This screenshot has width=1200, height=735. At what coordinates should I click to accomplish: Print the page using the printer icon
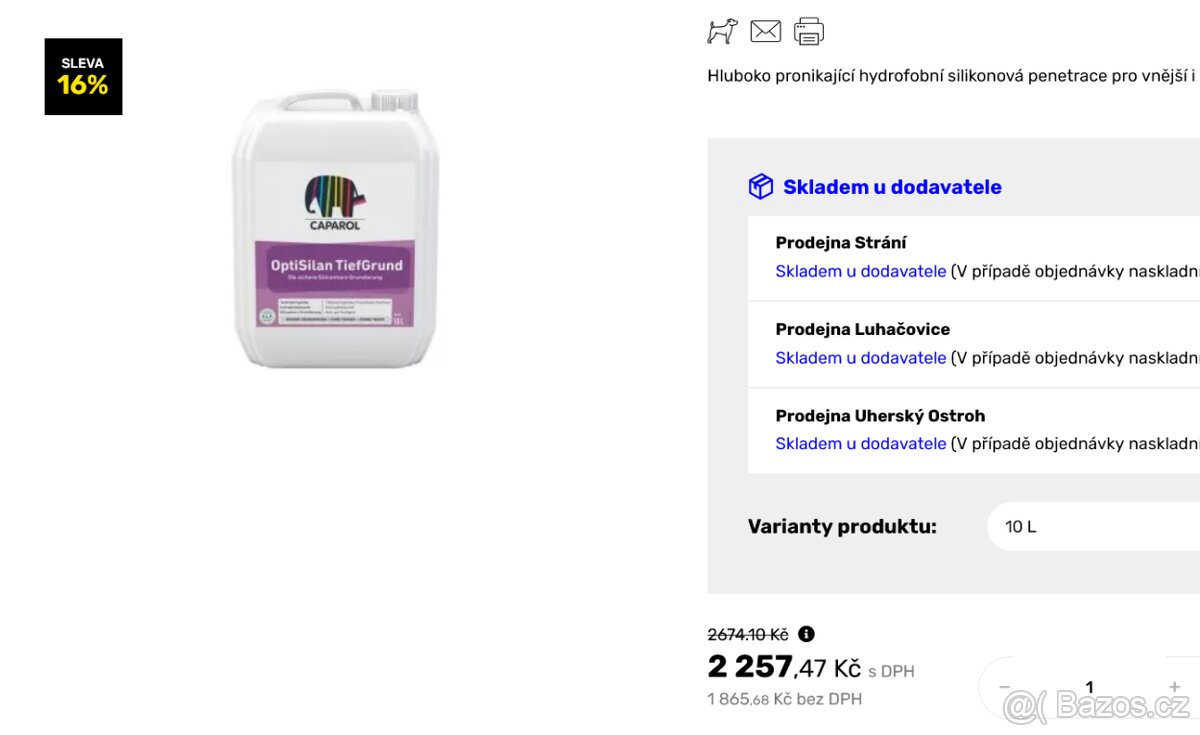point(808,31)
